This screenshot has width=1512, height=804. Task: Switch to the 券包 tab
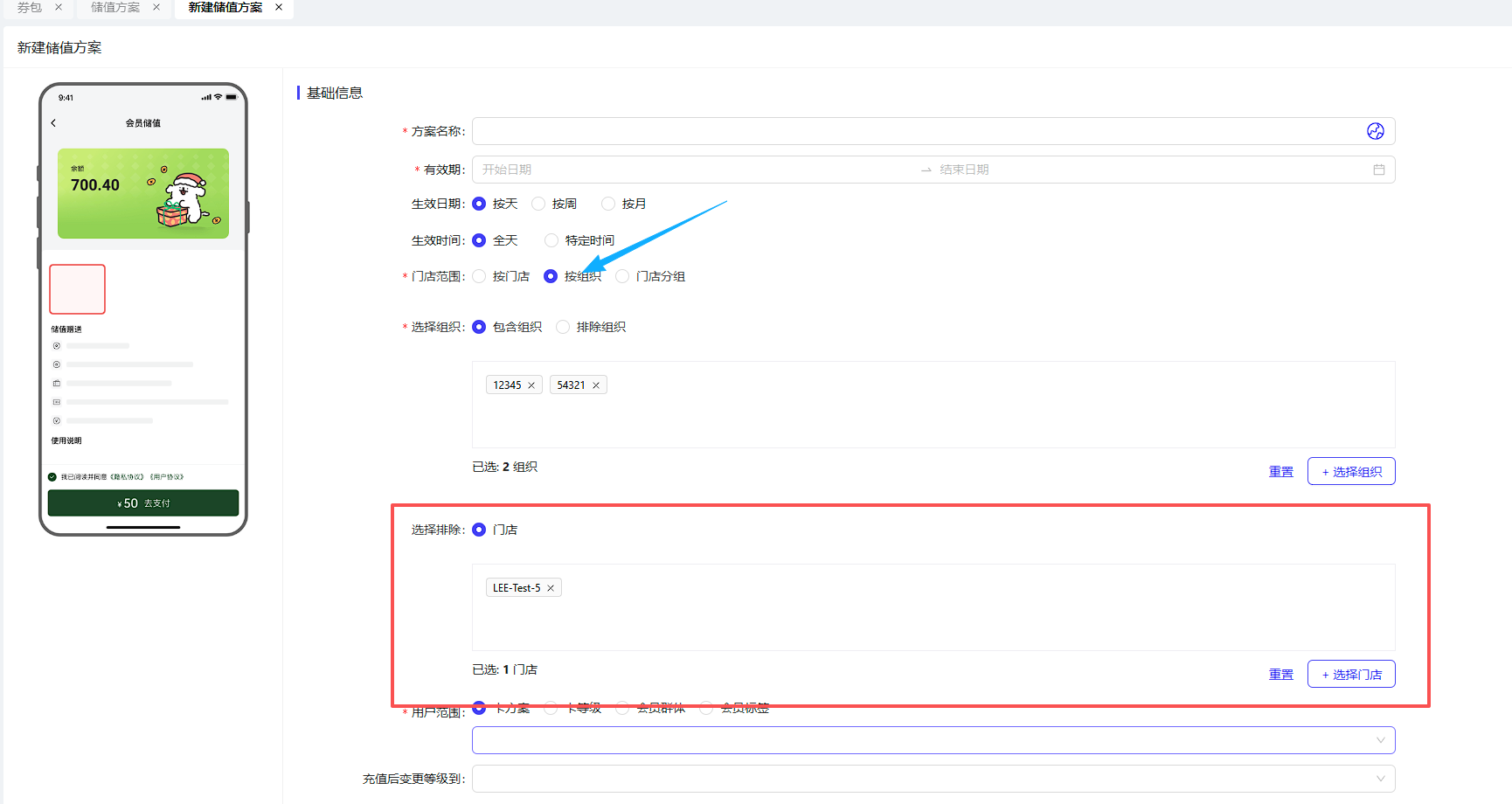pos(30,7)
